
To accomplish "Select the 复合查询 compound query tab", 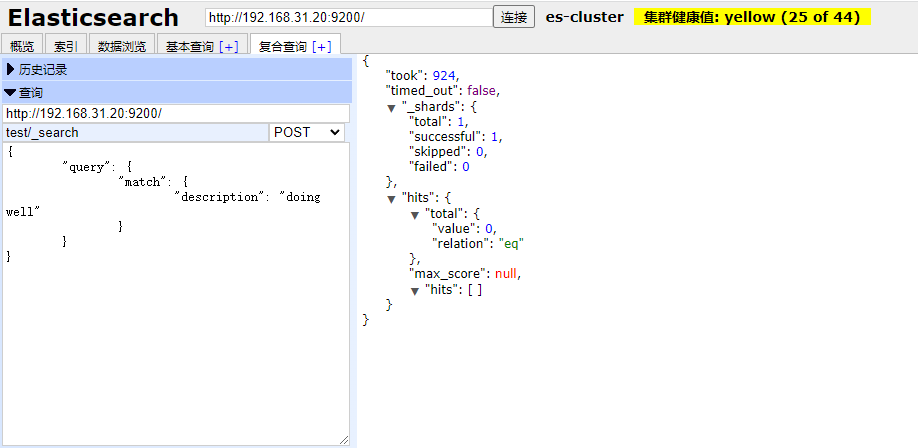I will pyautogui.click(x=283, y=46).
